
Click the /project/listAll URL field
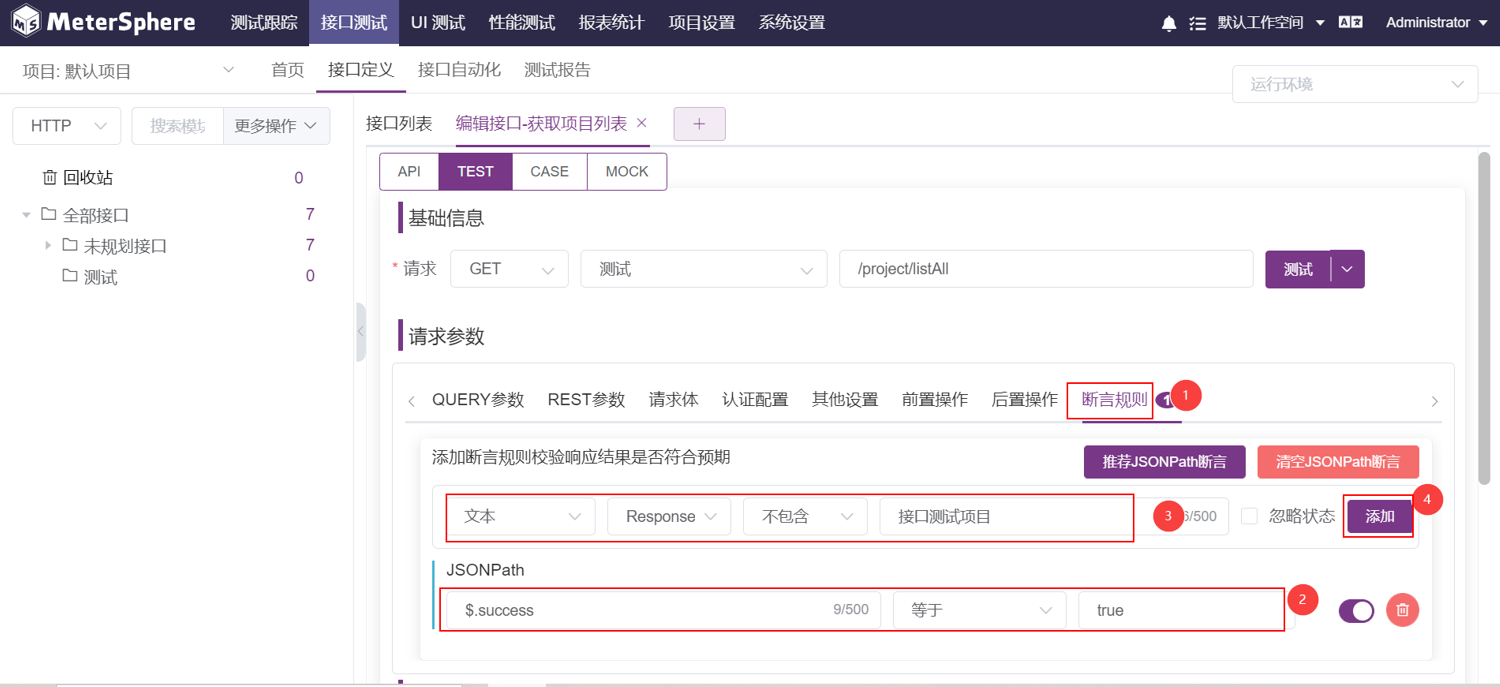(x=1046, y=269)
